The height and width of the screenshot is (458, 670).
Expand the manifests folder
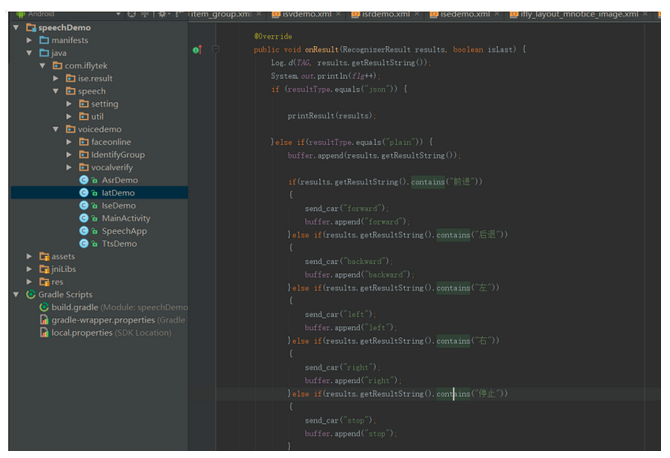29,40
